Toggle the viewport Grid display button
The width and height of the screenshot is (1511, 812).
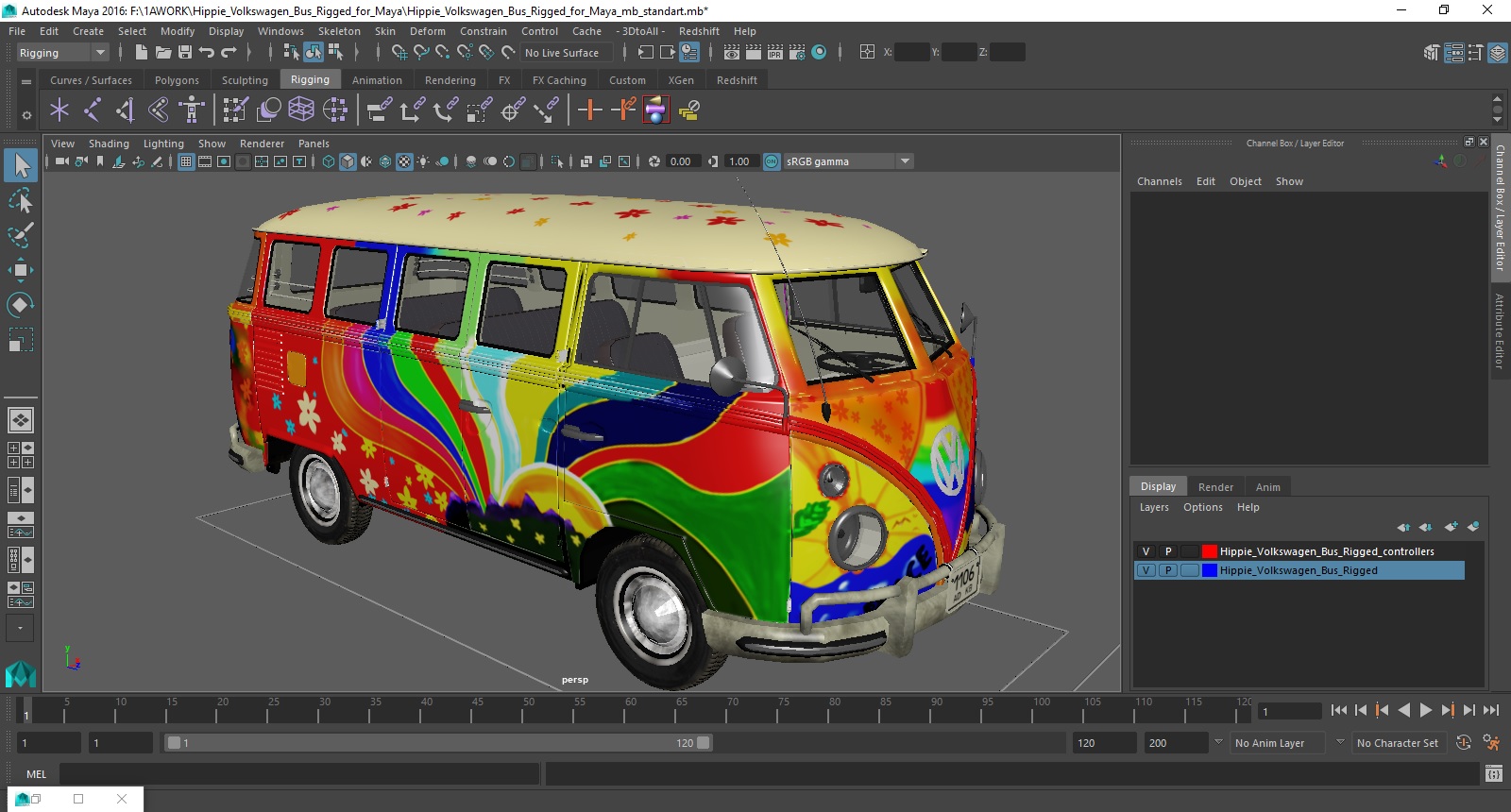click(186, 161)
